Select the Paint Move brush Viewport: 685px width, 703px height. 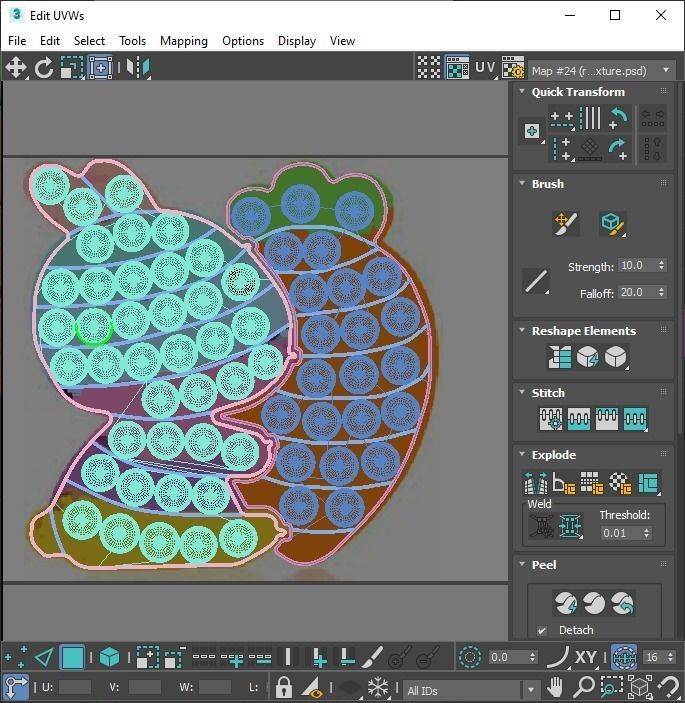[x=566, y=223]
